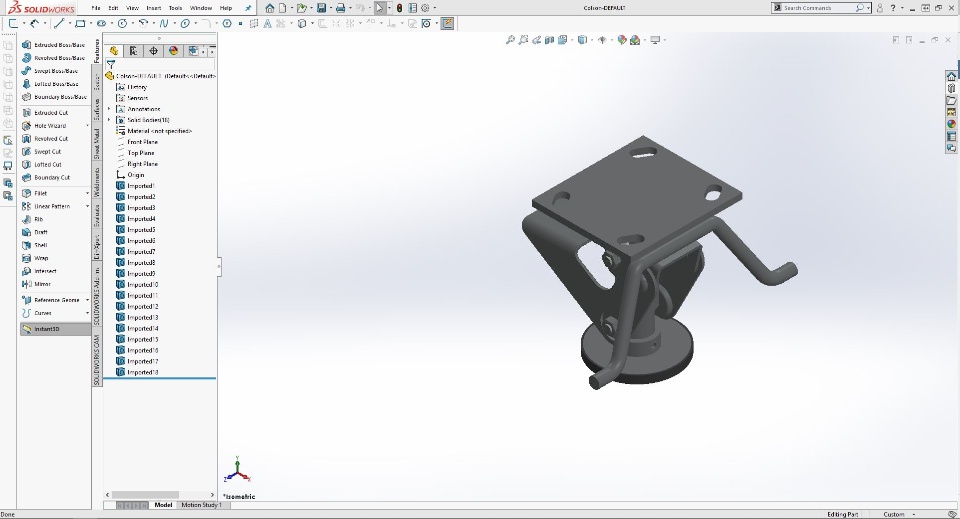Screen dimensions: 960x519
Task: Select the Swept Cut tool
Action: click(x=42, y=151)
